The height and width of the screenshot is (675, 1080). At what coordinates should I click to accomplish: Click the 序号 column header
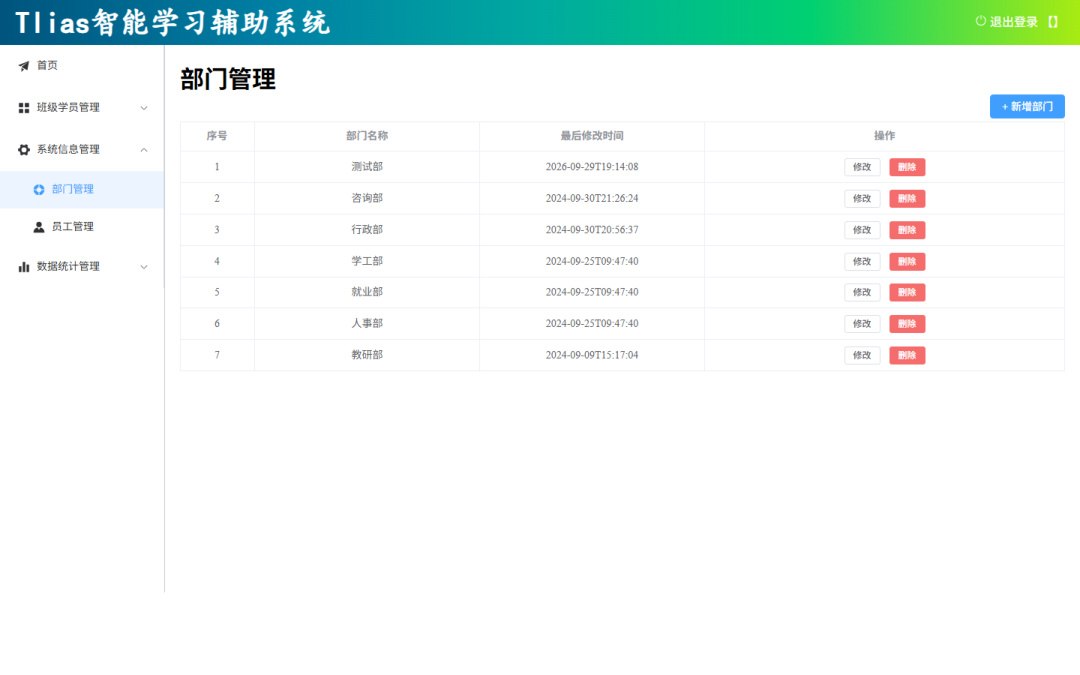coord(217,136)
